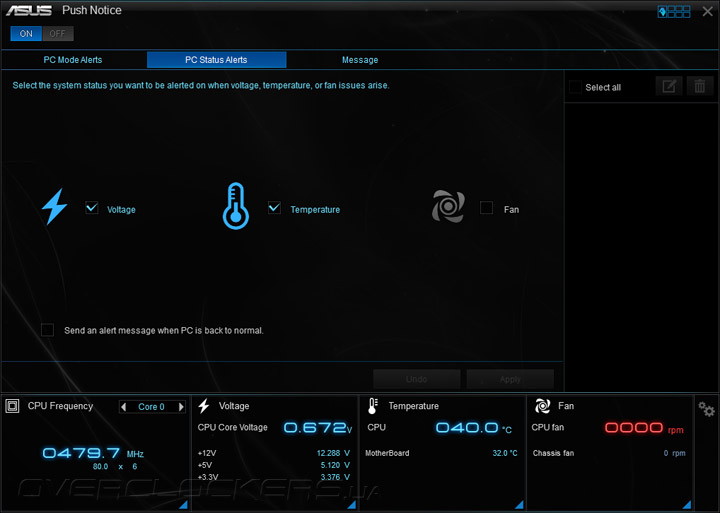Click the Voltage panel lightning icon
This screenshot has height=513, width=720.
point(204,406)
